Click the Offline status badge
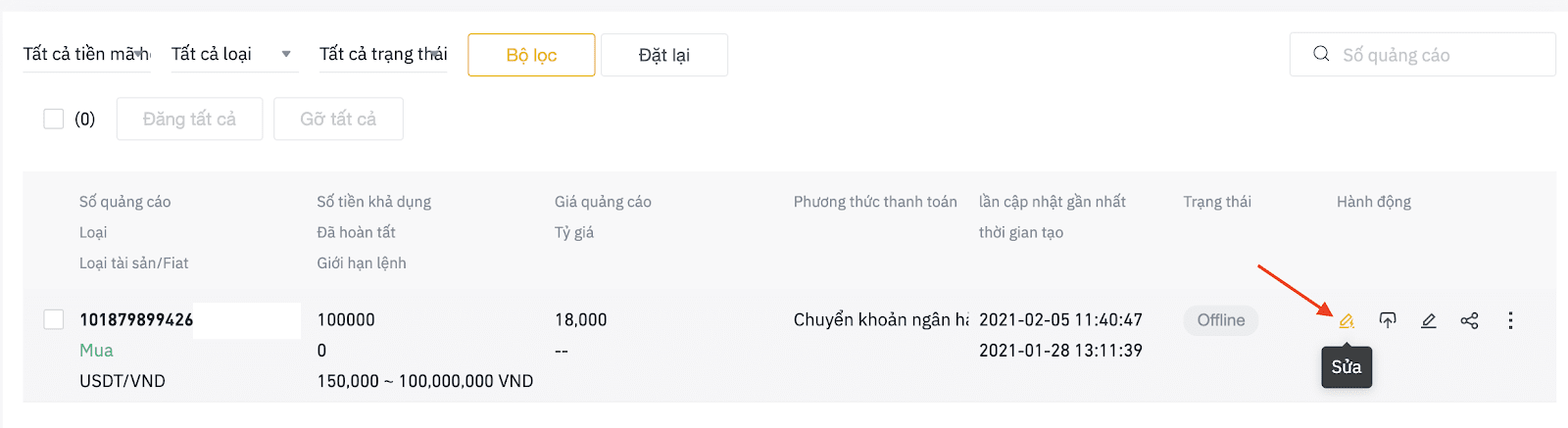 pos(1221,320)
